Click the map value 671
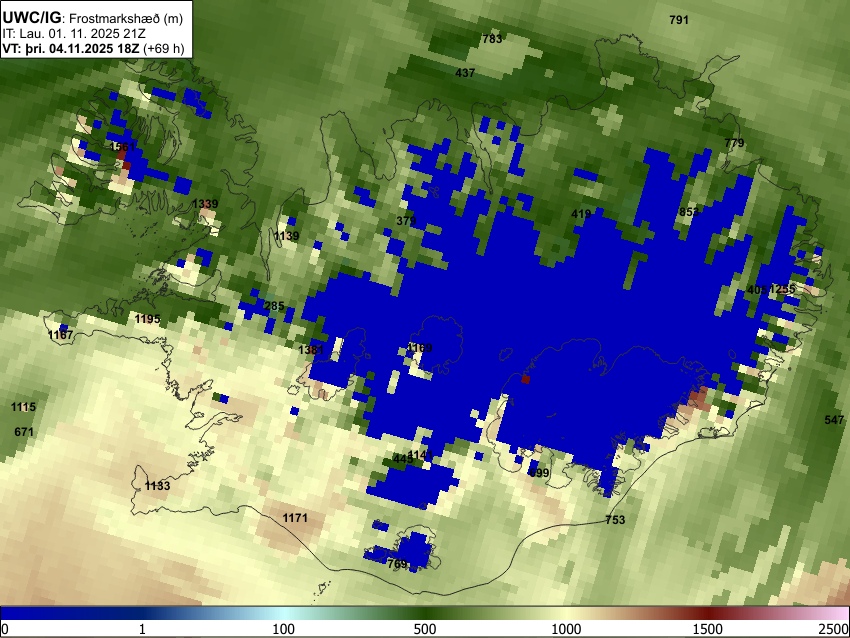Screen dimensions: 850x638 pos(24,432)
